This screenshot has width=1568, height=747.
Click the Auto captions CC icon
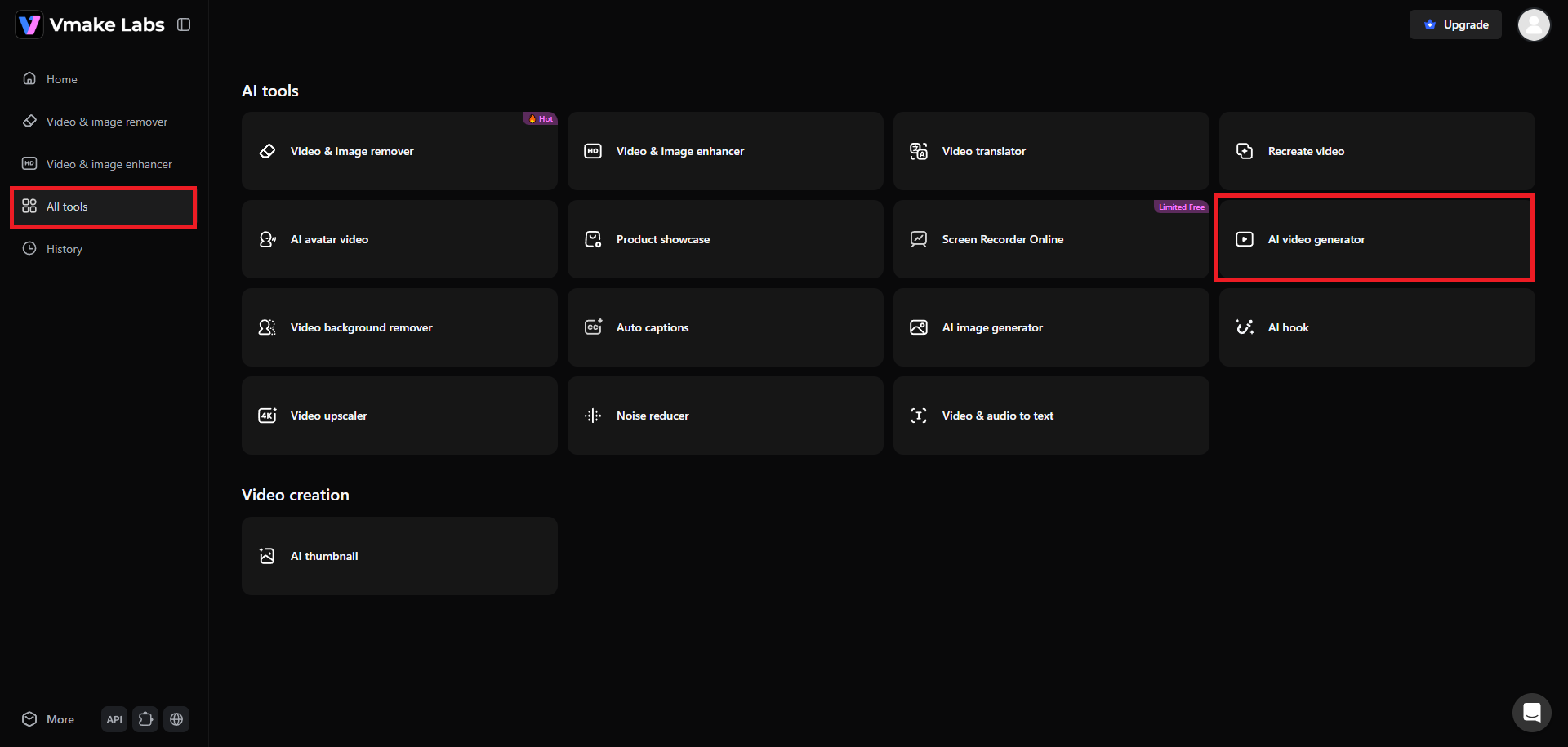[593, 327]
